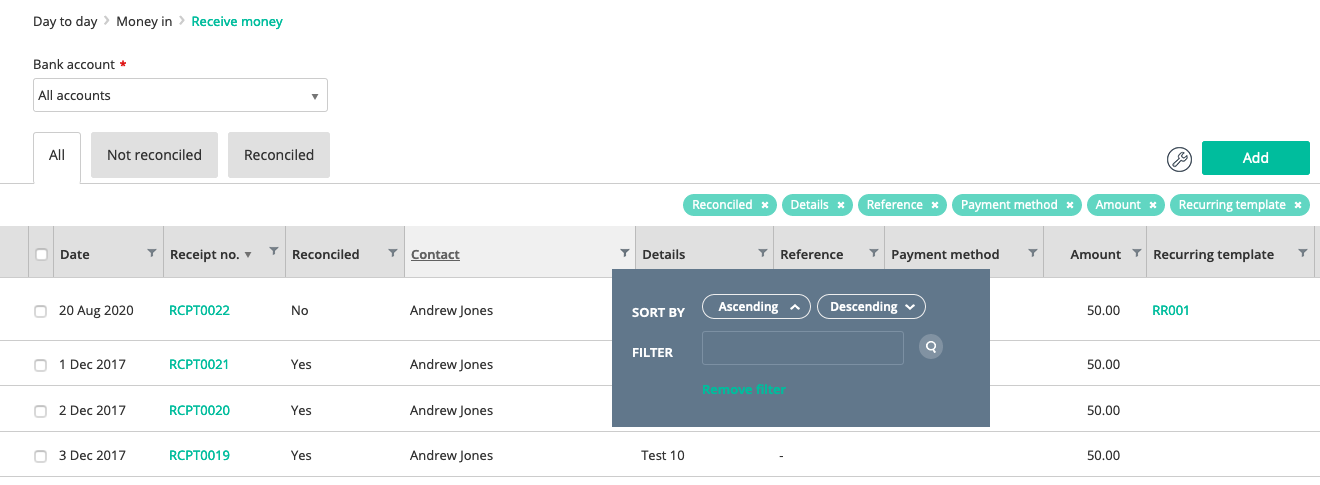Click Remove filter link
This screenshot has width=1320, height=485.
coord(744,389)
